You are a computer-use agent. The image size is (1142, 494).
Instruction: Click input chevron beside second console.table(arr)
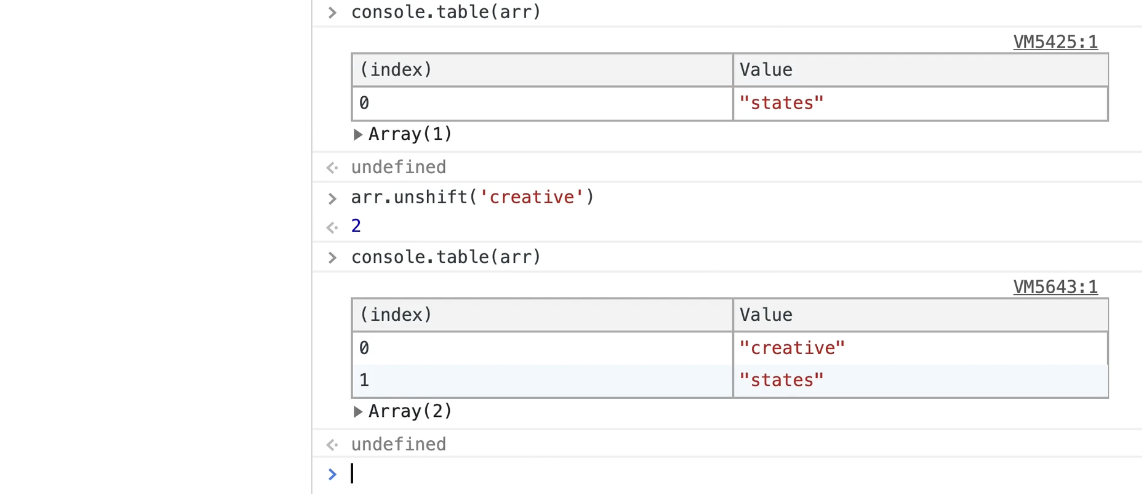click(x=332, y=258)
